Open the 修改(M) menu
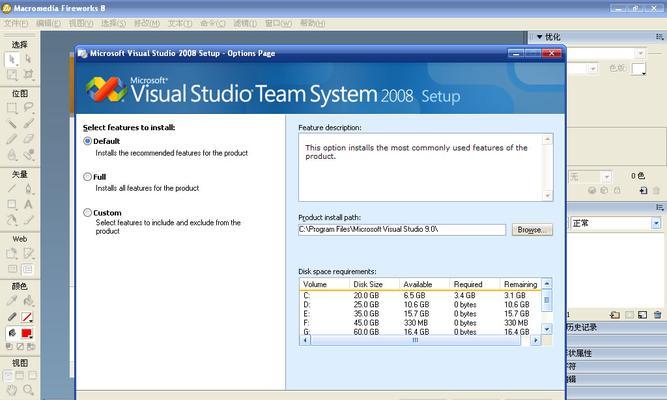667x400 pixels. pyautogui.click(x=147, y=23)
